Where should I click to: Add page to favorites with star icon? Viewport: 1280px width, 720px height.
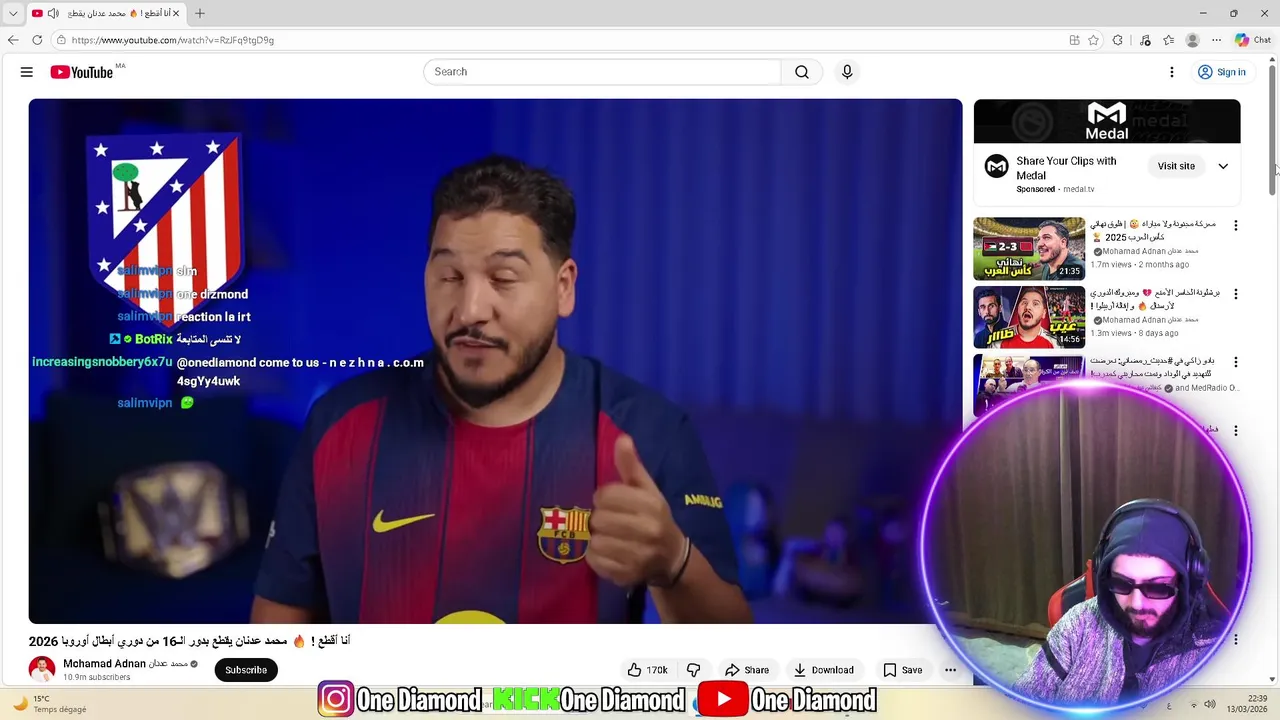pyautogui.click(x=1094, y=40)
